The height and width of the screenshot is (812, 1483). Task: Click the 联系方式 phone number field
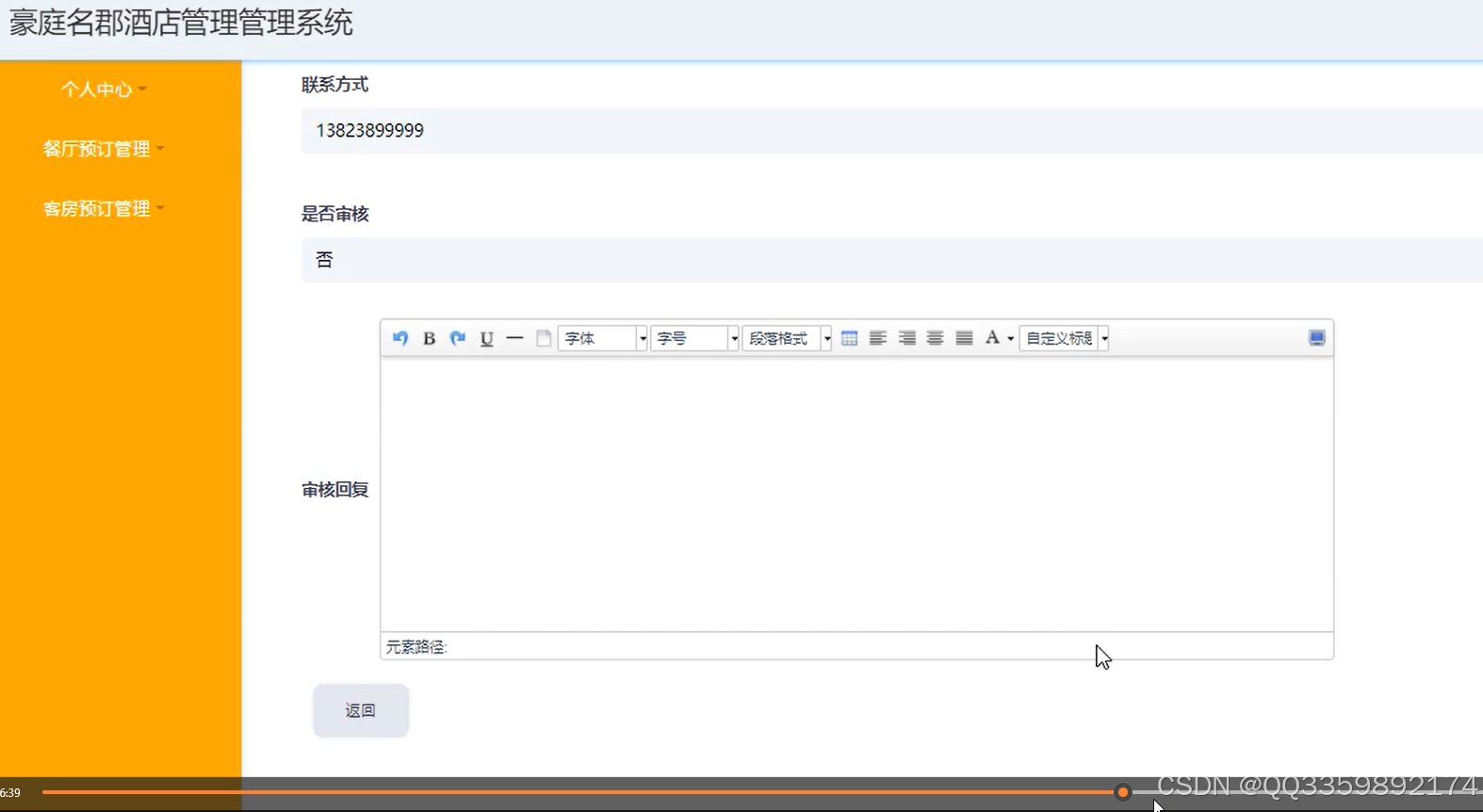(x=891, y=130)
